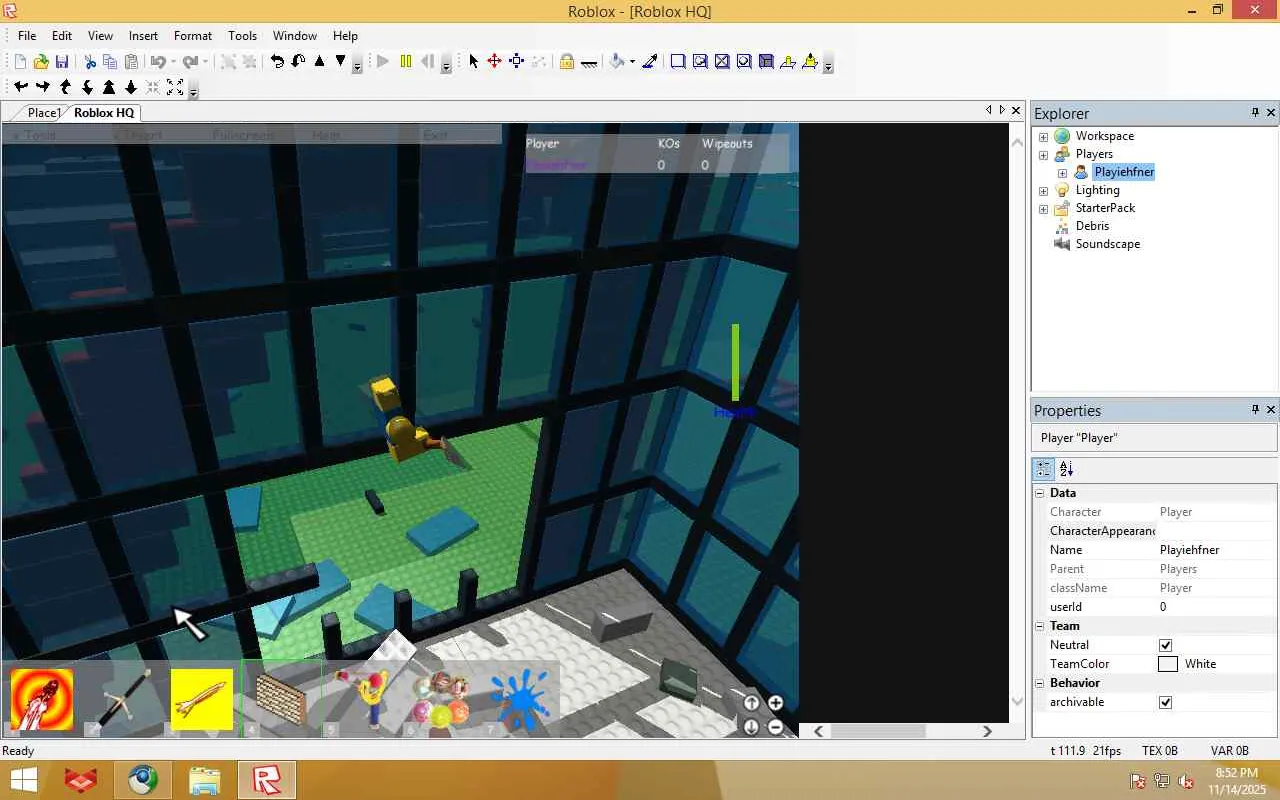Open a place with the Open toolbar icon

click(x=41, y=62)
